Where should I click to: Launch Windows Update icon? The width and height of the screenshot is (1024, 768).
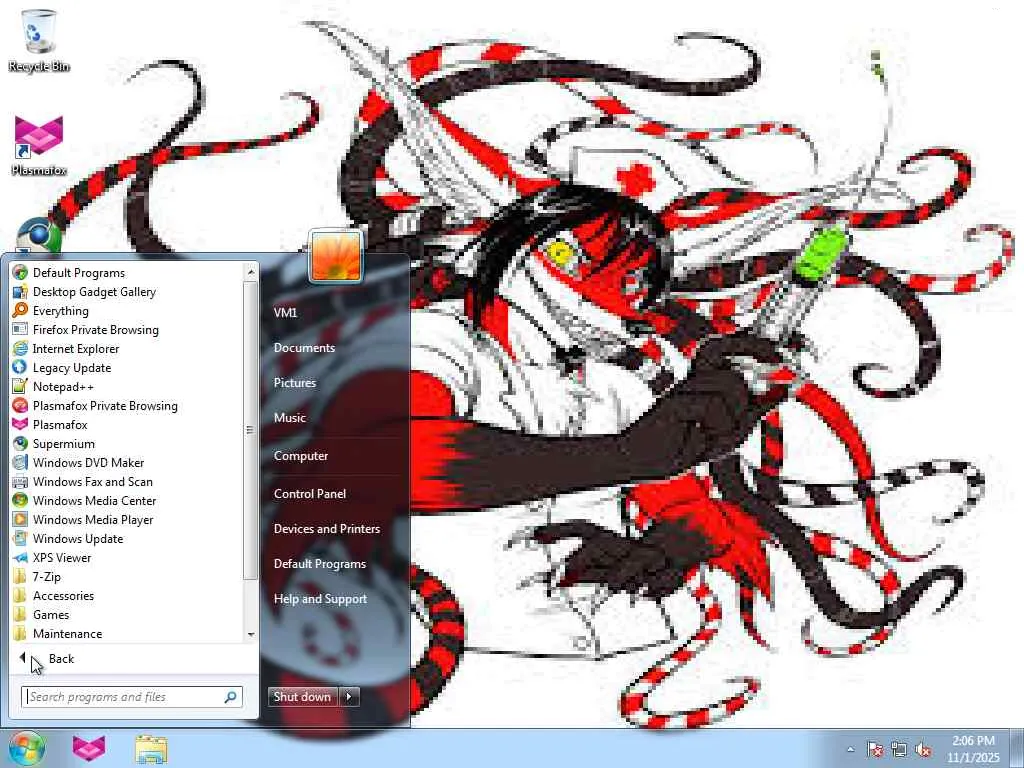pyautogui.click(x=20, y=538)
